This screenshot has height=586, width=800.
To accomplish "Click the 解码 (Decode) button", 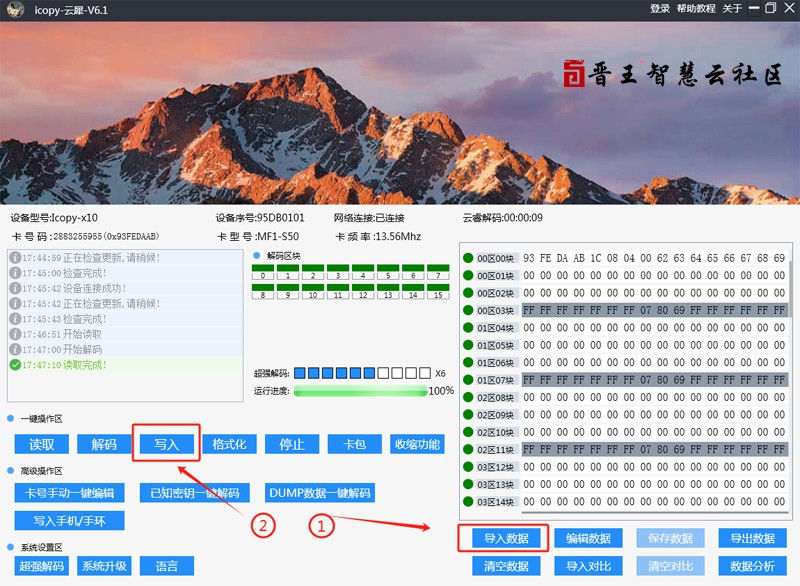I will 104,444.
